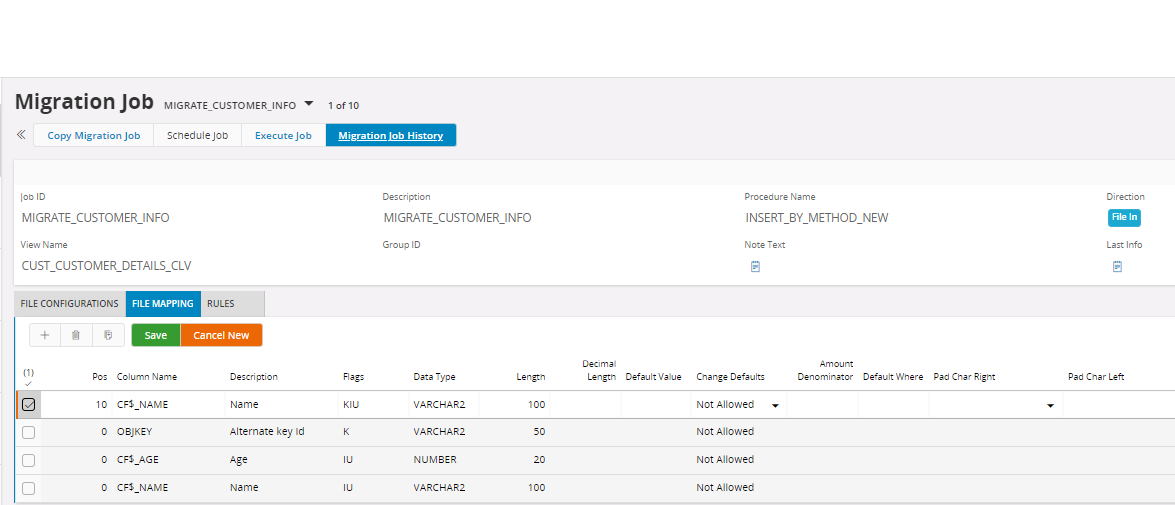Image resolution: width=1175 pixels, height=505 pixels.
Task: Expand the Pad Char Right dropdown
Action: 1050,405
